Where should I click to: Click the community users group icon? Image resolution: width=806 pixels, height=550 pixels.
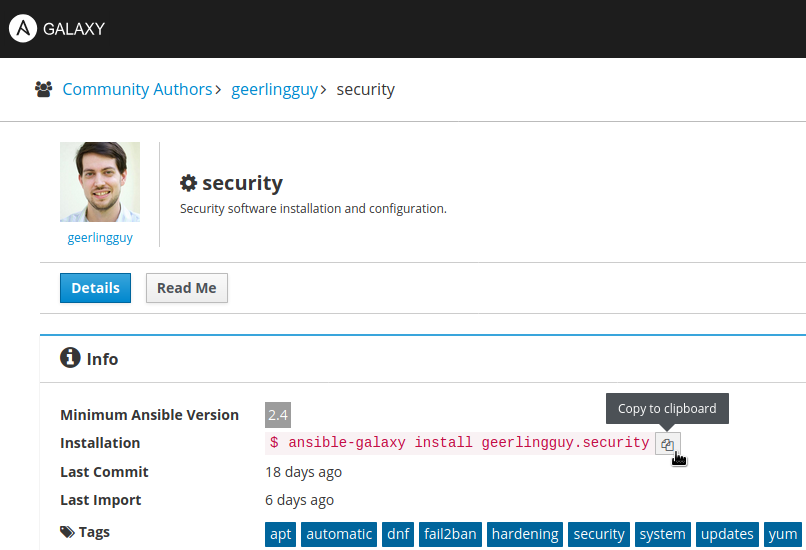coord(43,89)
